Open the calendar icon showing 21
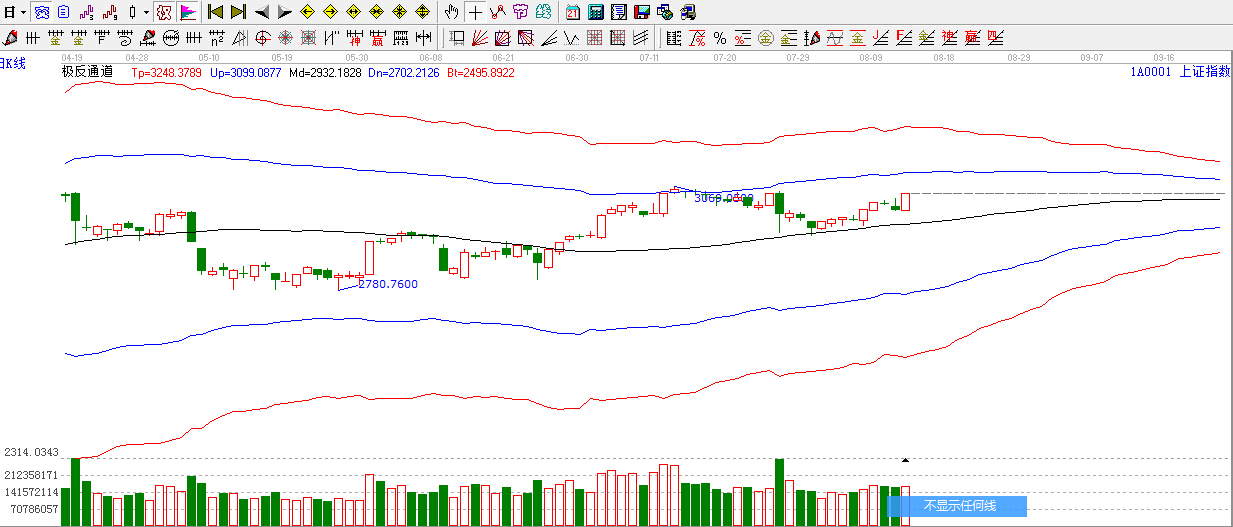 point(572,12)
